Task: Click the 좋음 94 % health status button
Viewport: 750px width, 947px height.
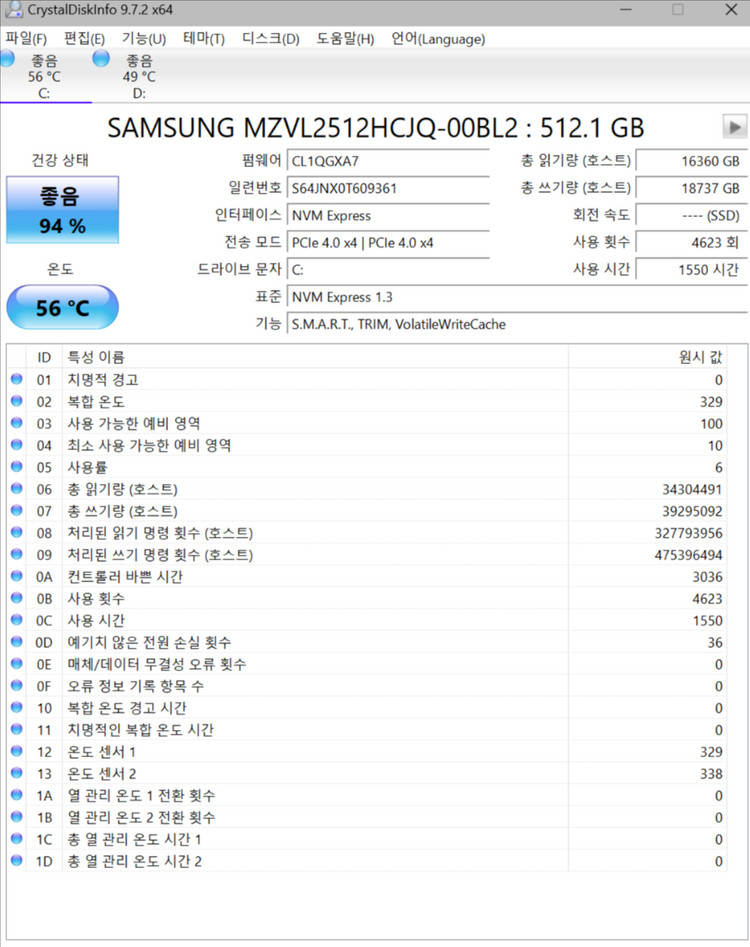Action: (x=62, y=210)
